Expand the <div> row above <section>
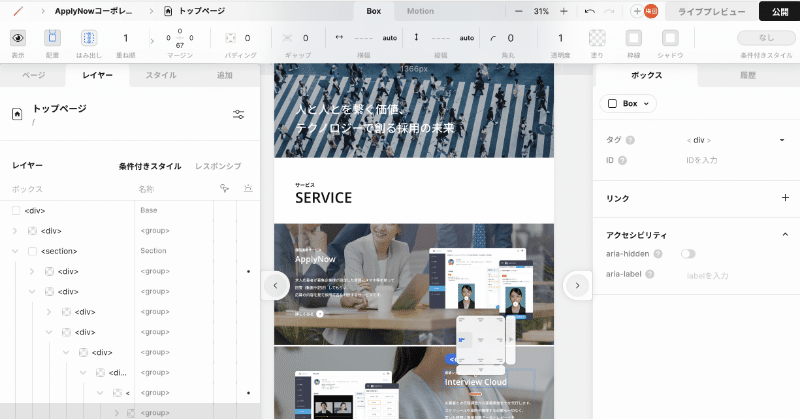800x419 pixels. pos(15,231)
